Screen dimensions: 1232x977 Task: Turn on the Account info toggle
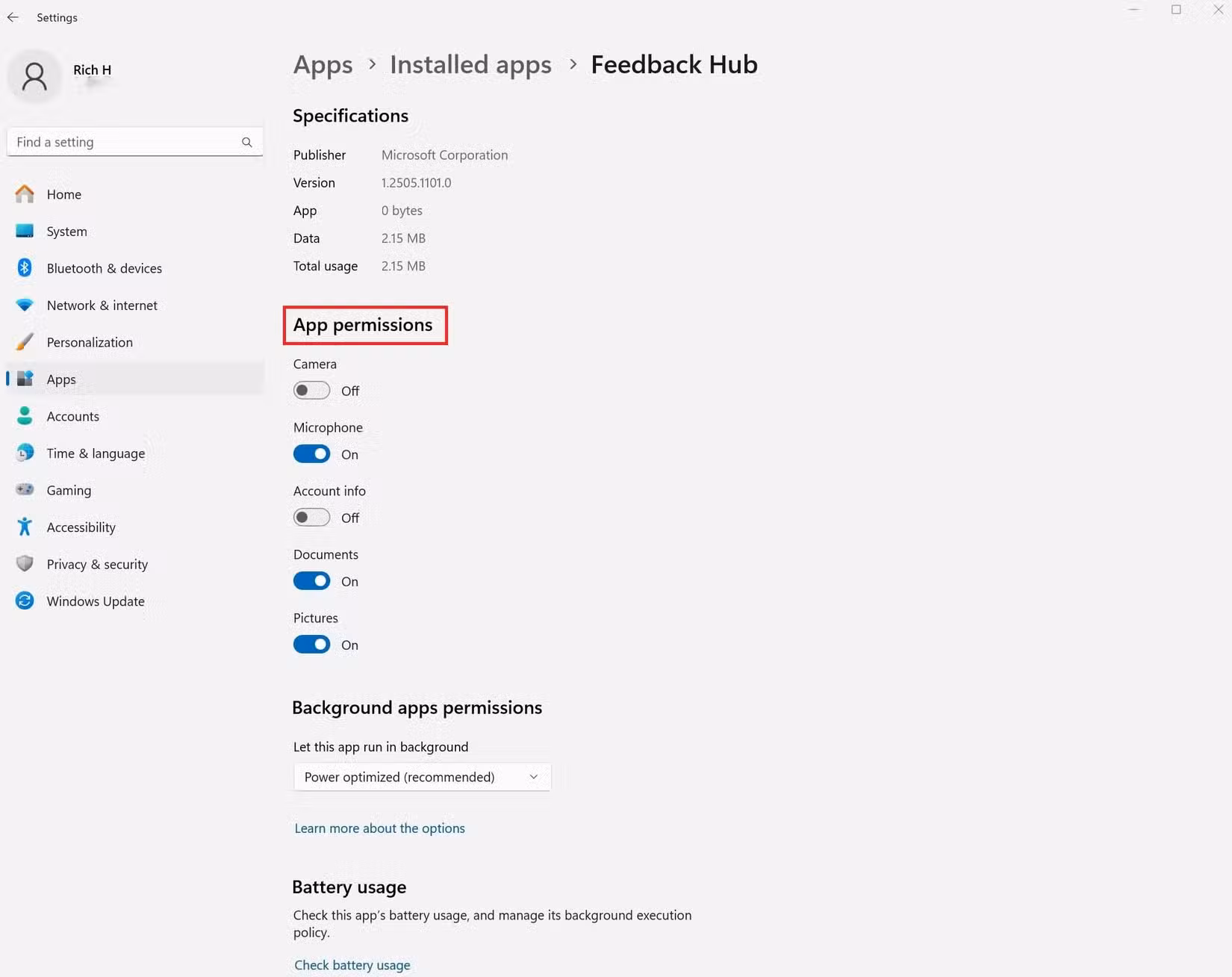(x=311, y=518)
